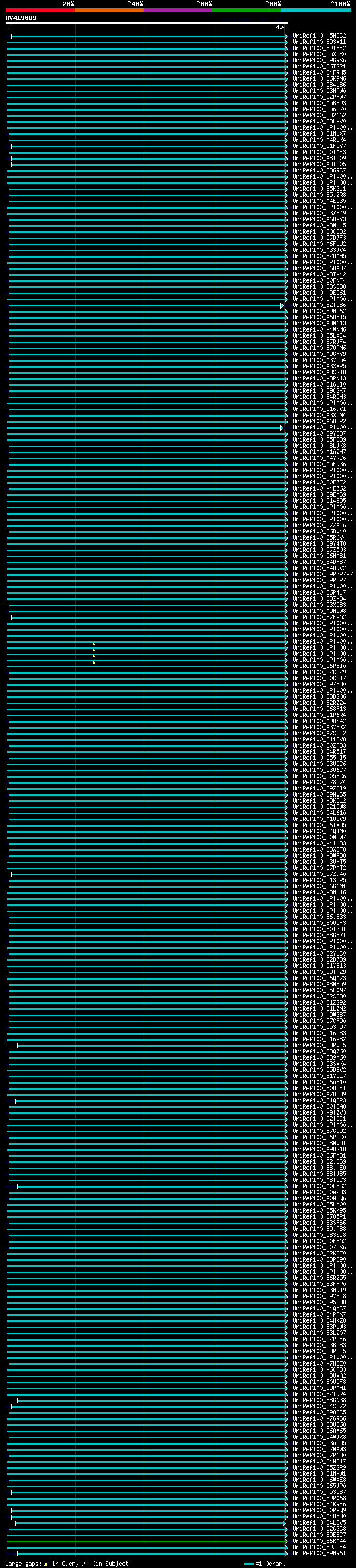Select hit label UniRef100_A8IQ05
The image size is (356, 1568).
point(319,164)
